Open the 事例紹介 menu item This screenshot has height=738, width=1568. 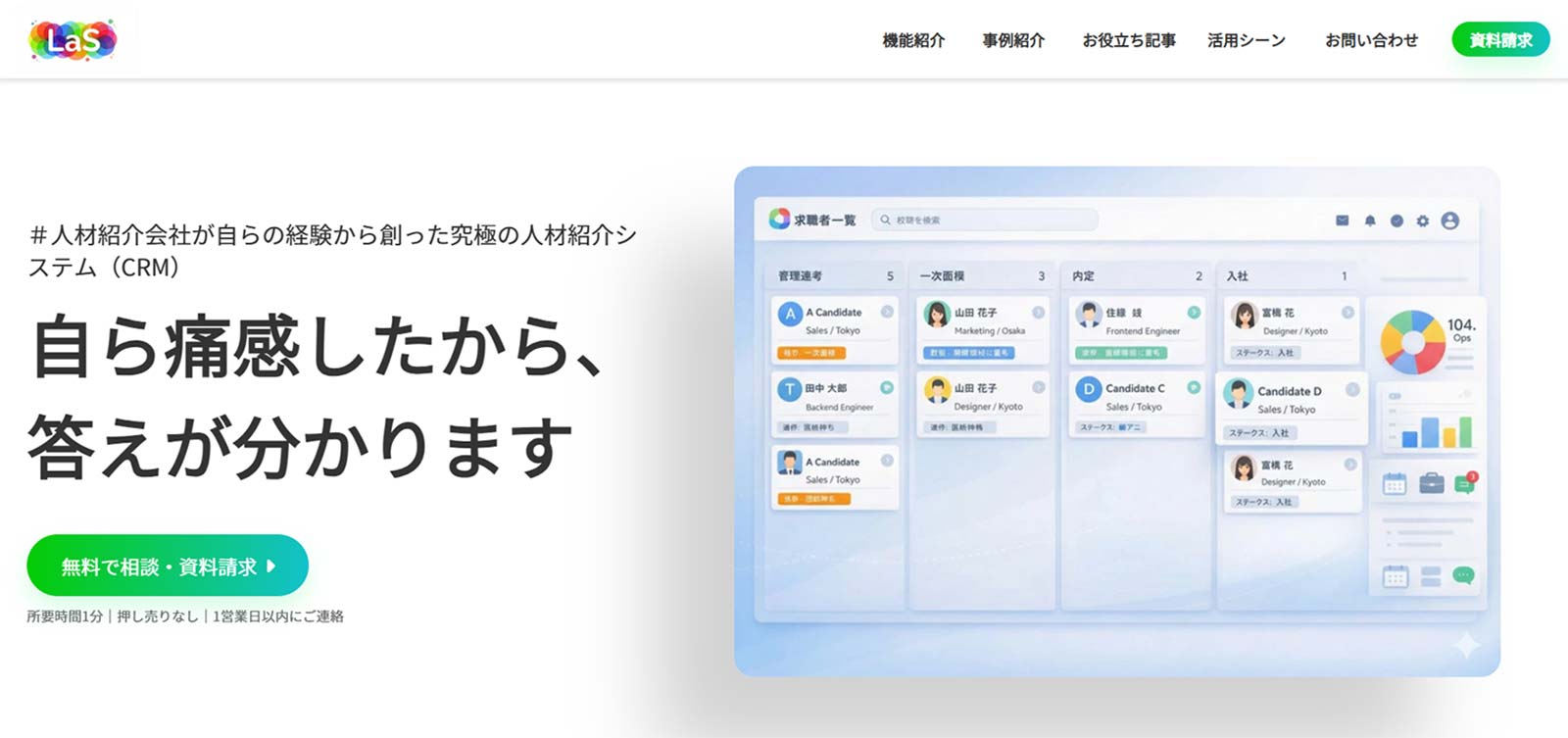[x=1013, y=40]
